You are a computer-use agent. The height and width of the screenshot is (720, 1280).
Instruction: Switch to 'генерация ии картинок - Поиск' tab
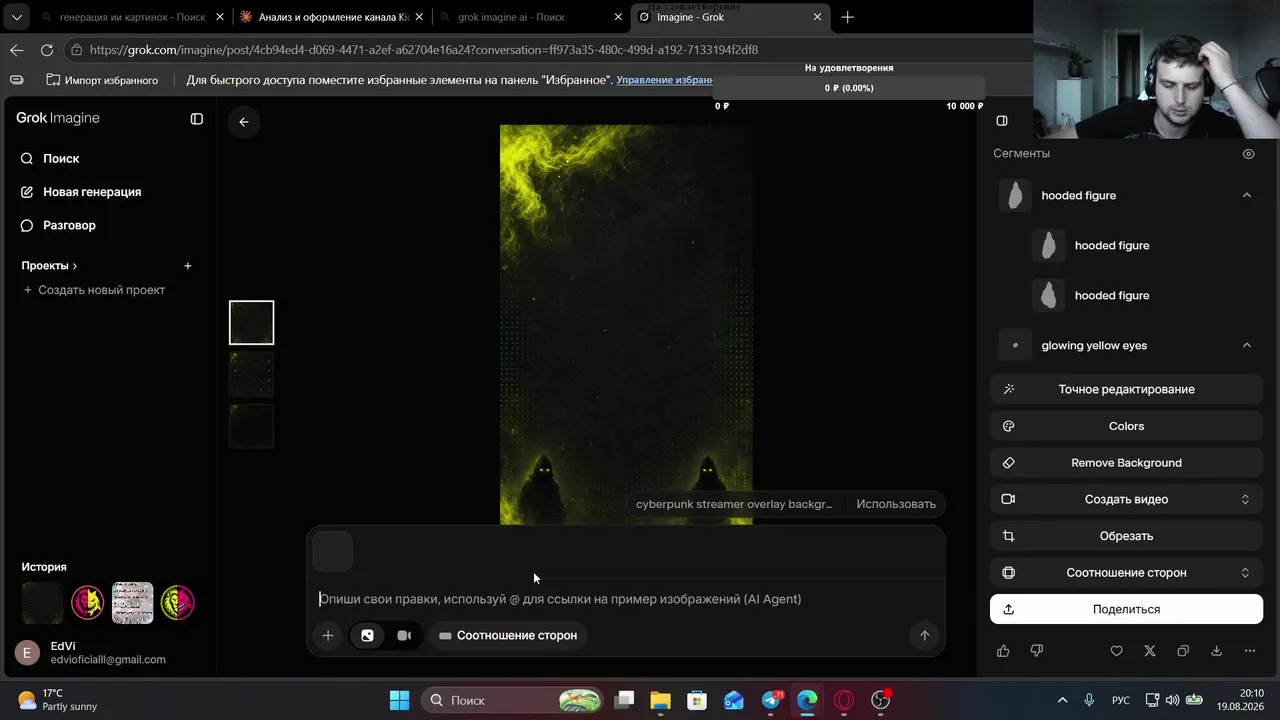pos(133,17)
